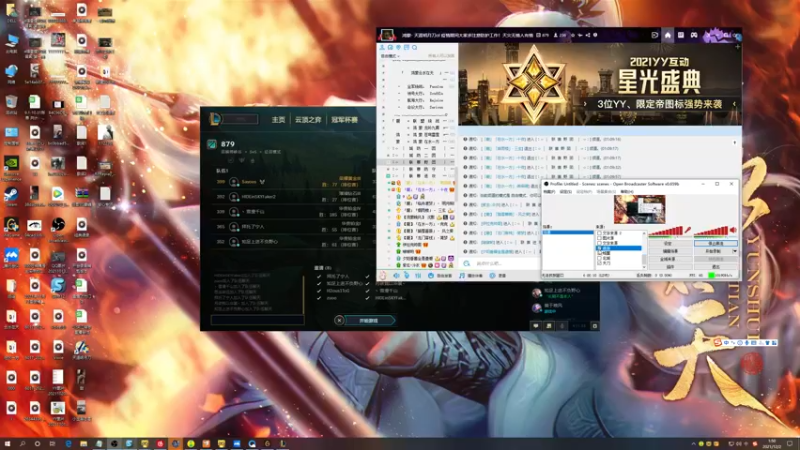The height and width of the screenshot is (450, 800).
Task: Click the search icon in YY channel toolbar
Action: 415,47
